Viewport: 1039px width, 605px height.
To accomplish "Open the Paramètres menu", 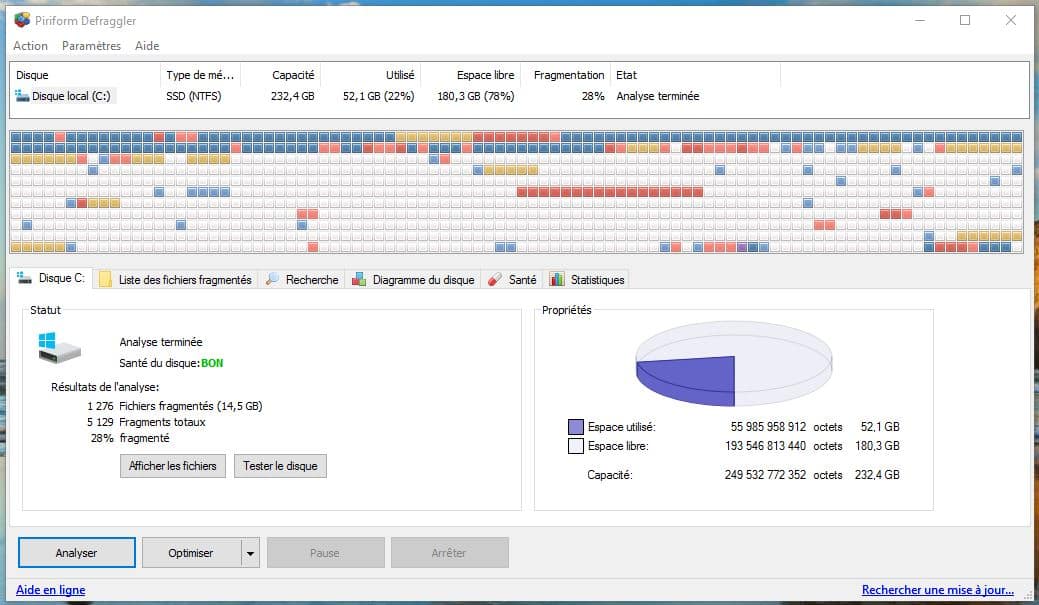I will [x=91, y=46].
